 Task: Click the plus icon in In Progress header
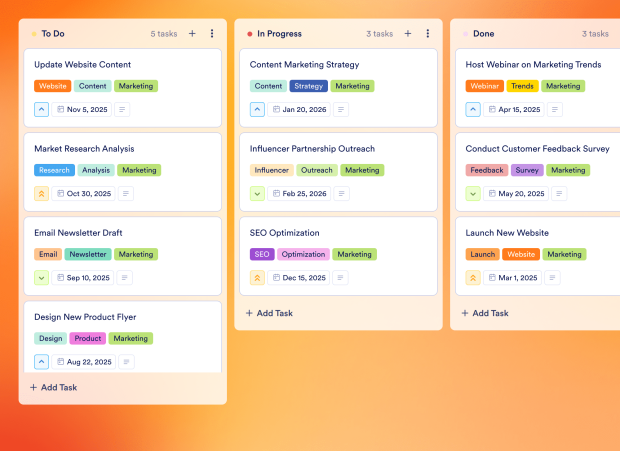click(408, 34)
